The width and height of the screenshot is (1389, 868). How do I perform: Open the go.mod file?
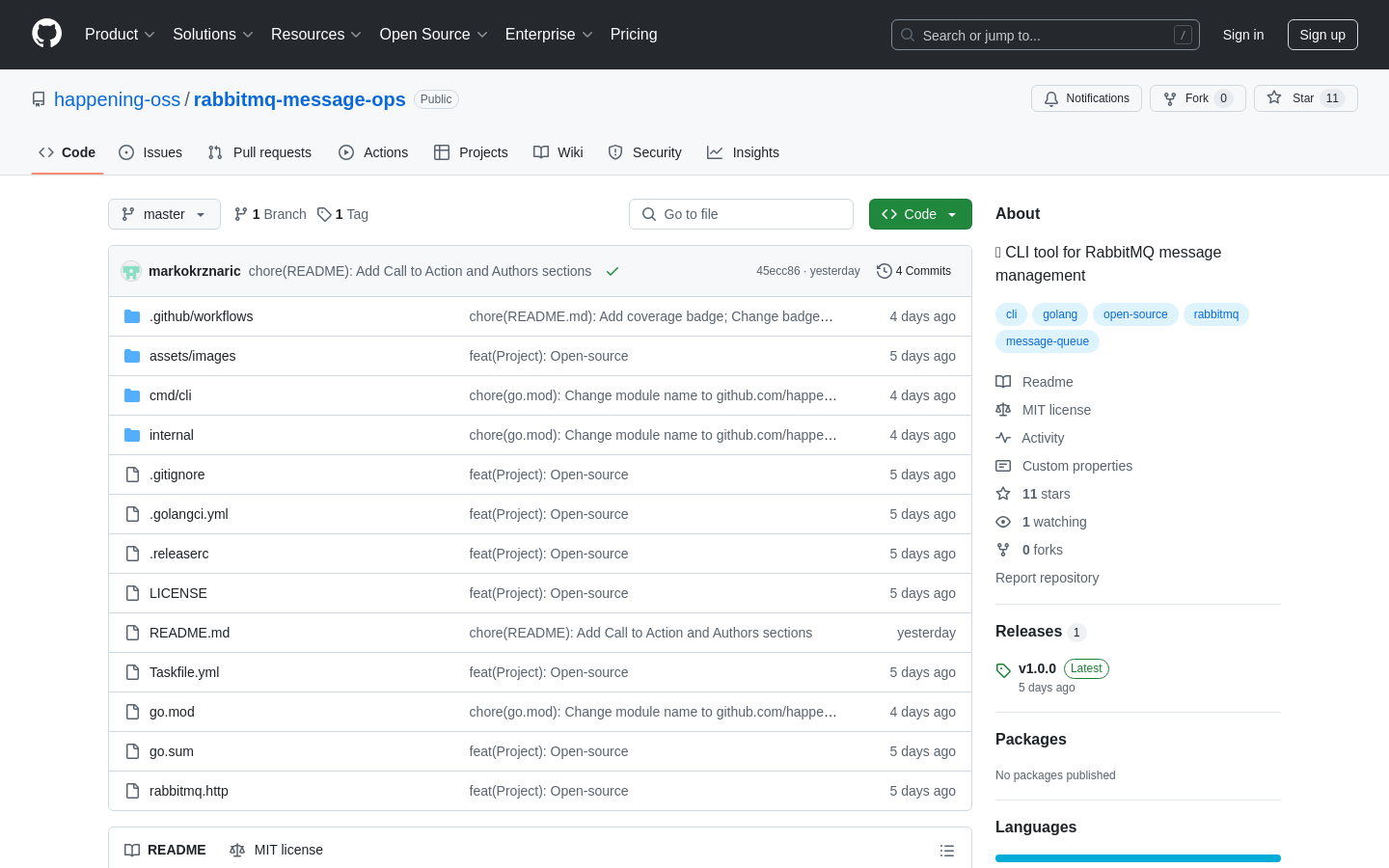(x=172, y=712)
